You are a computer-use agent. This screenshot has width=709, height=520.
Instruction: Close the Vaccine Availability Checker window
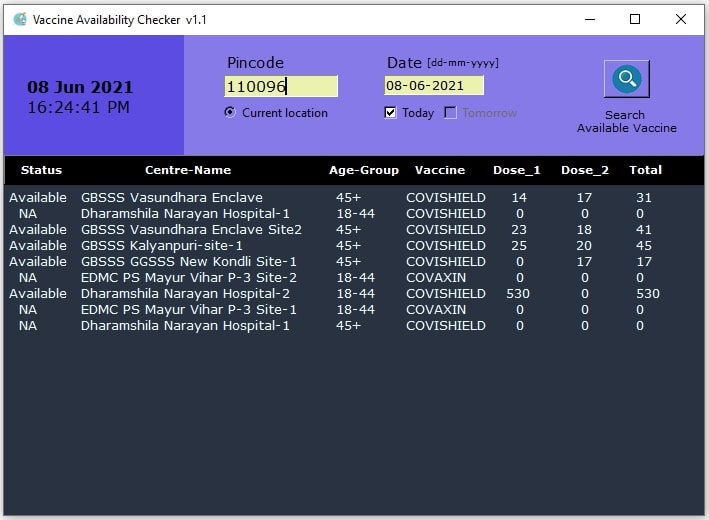coord(681,19)
